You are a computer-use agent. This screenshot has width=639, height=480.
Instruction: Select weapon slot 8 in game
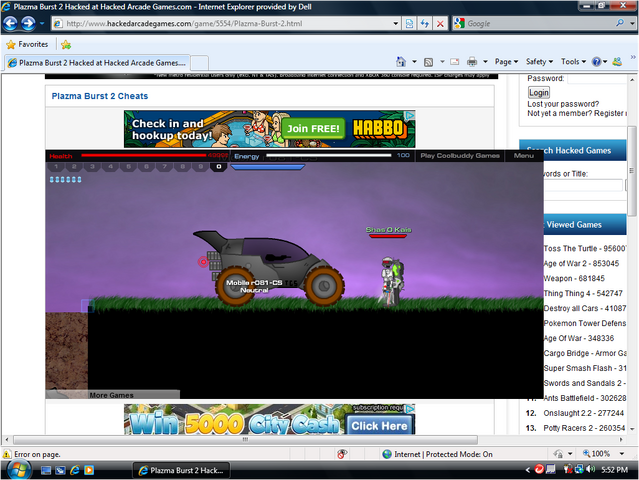183,166
